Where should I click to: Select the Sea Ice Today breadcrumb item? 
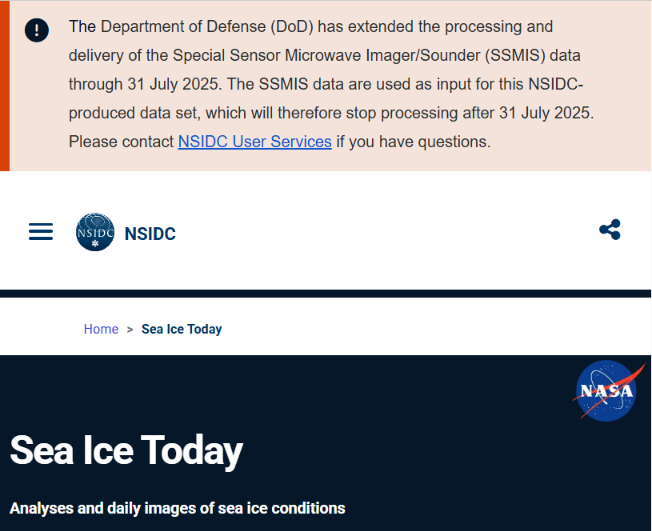(x=182, y=329)
